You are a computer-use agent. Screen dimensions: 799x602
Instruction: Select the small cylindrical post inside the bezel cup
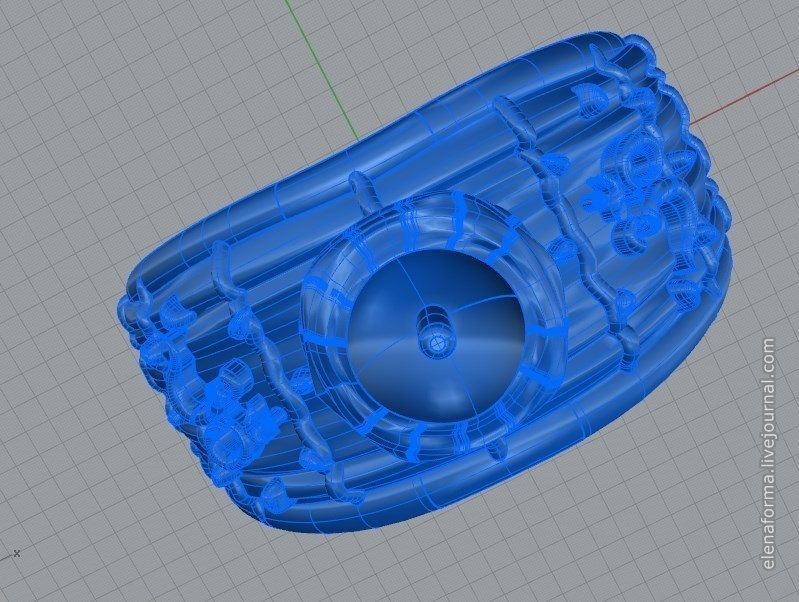434,331
